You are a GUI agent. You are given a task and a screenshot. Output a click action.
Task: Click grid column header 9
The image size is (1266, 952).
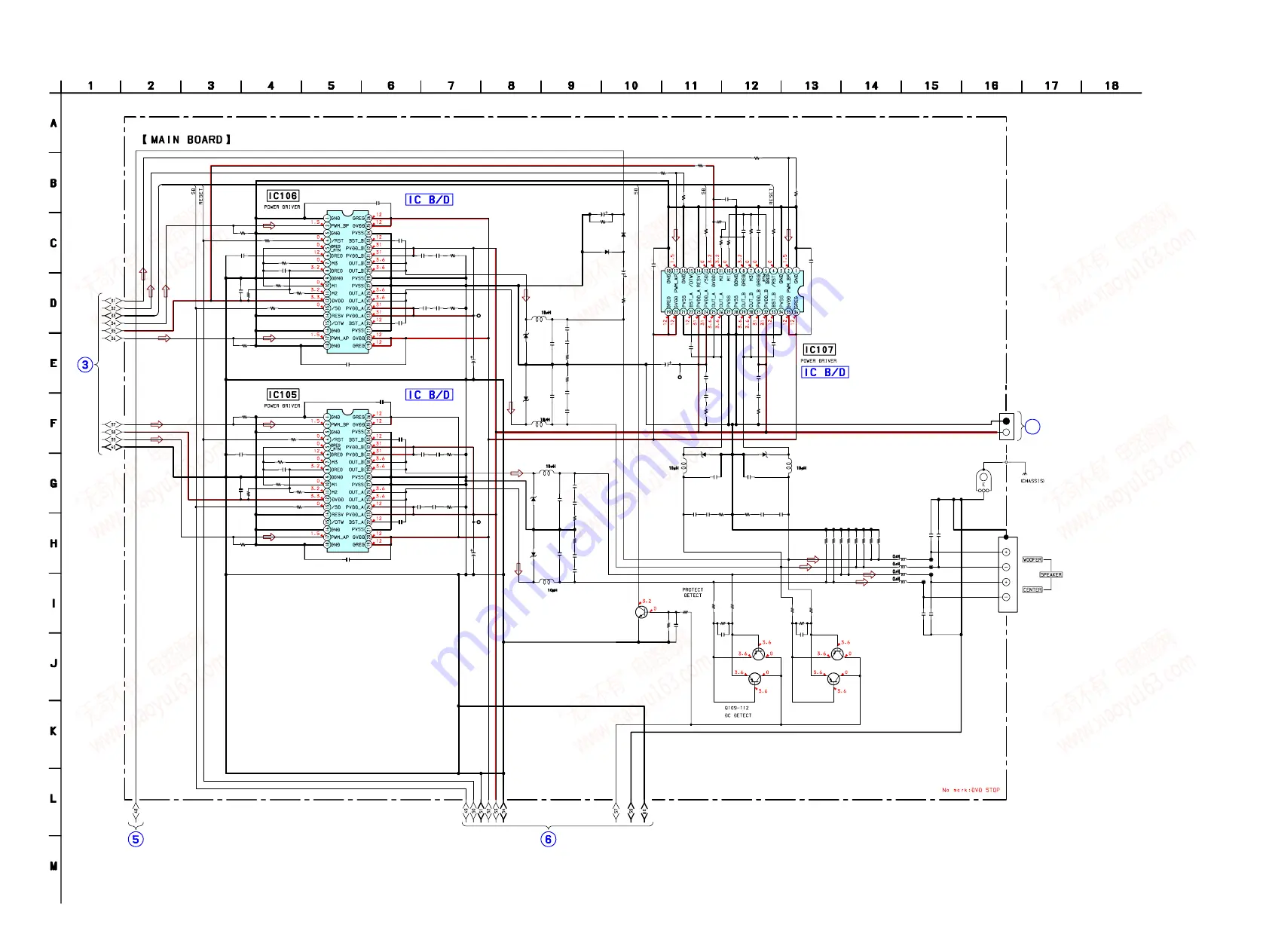pos(571,86)
